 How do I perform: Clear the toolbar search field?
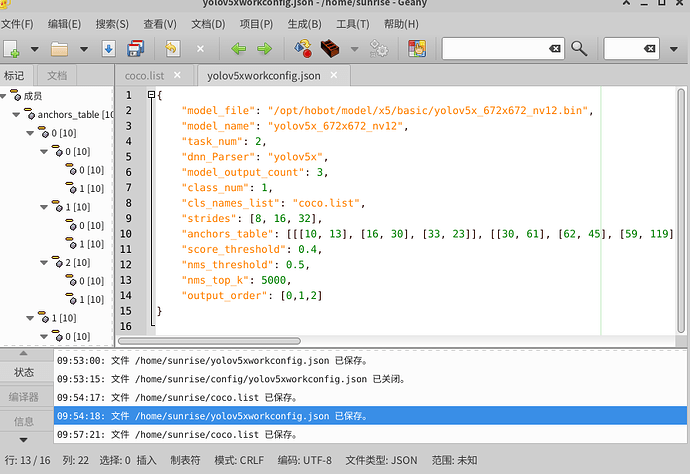coord(555,49)
